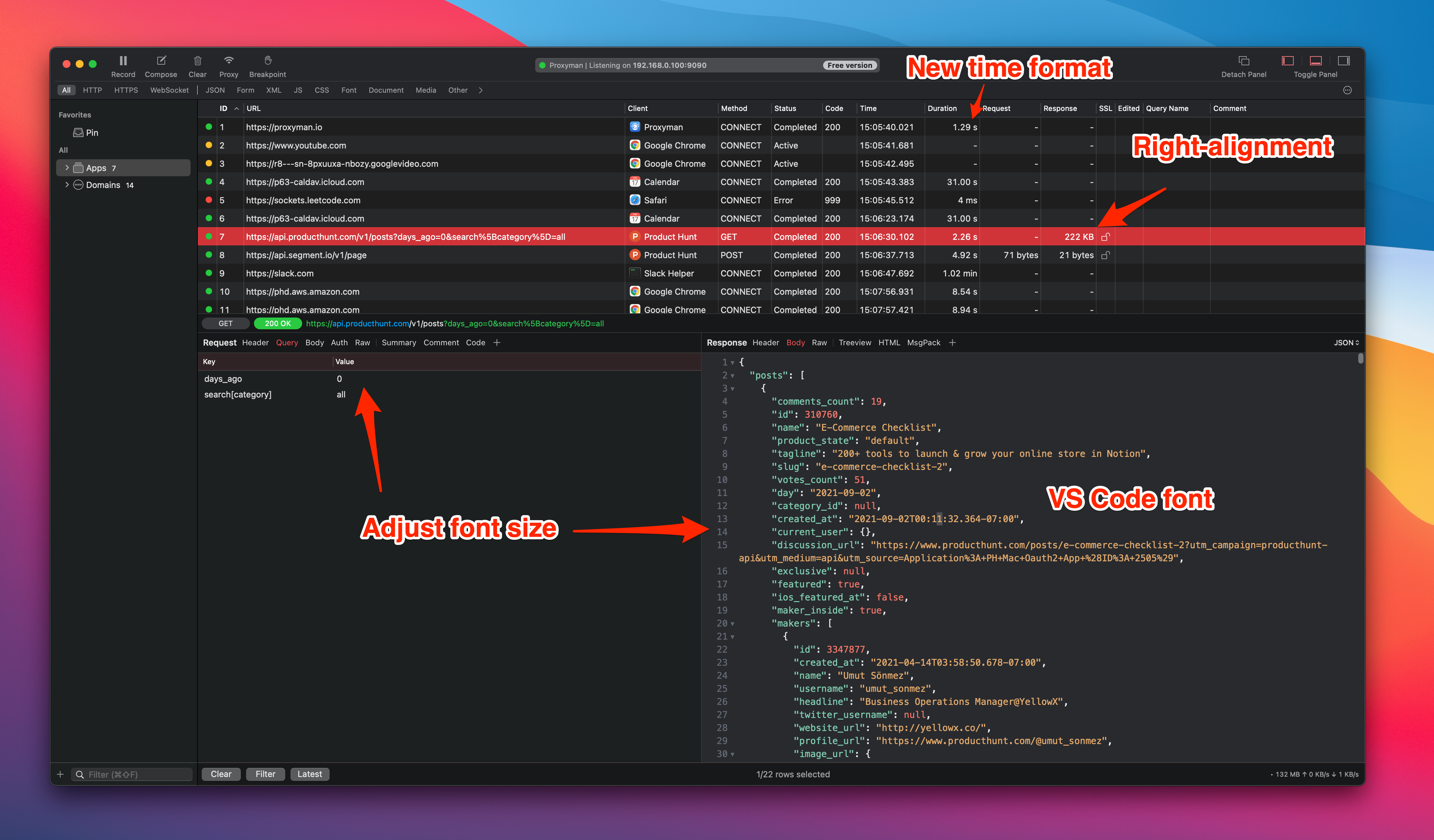Collapse the JSON root at line 1
The width and height of the screenshot is (1434, 840).
tap(732, 363)
